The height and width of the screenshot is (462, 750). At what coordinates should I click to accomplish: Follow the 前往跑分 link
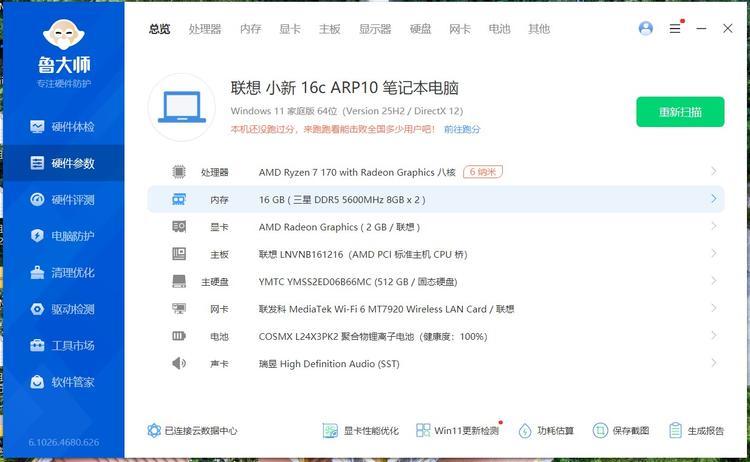coord(462,129)
